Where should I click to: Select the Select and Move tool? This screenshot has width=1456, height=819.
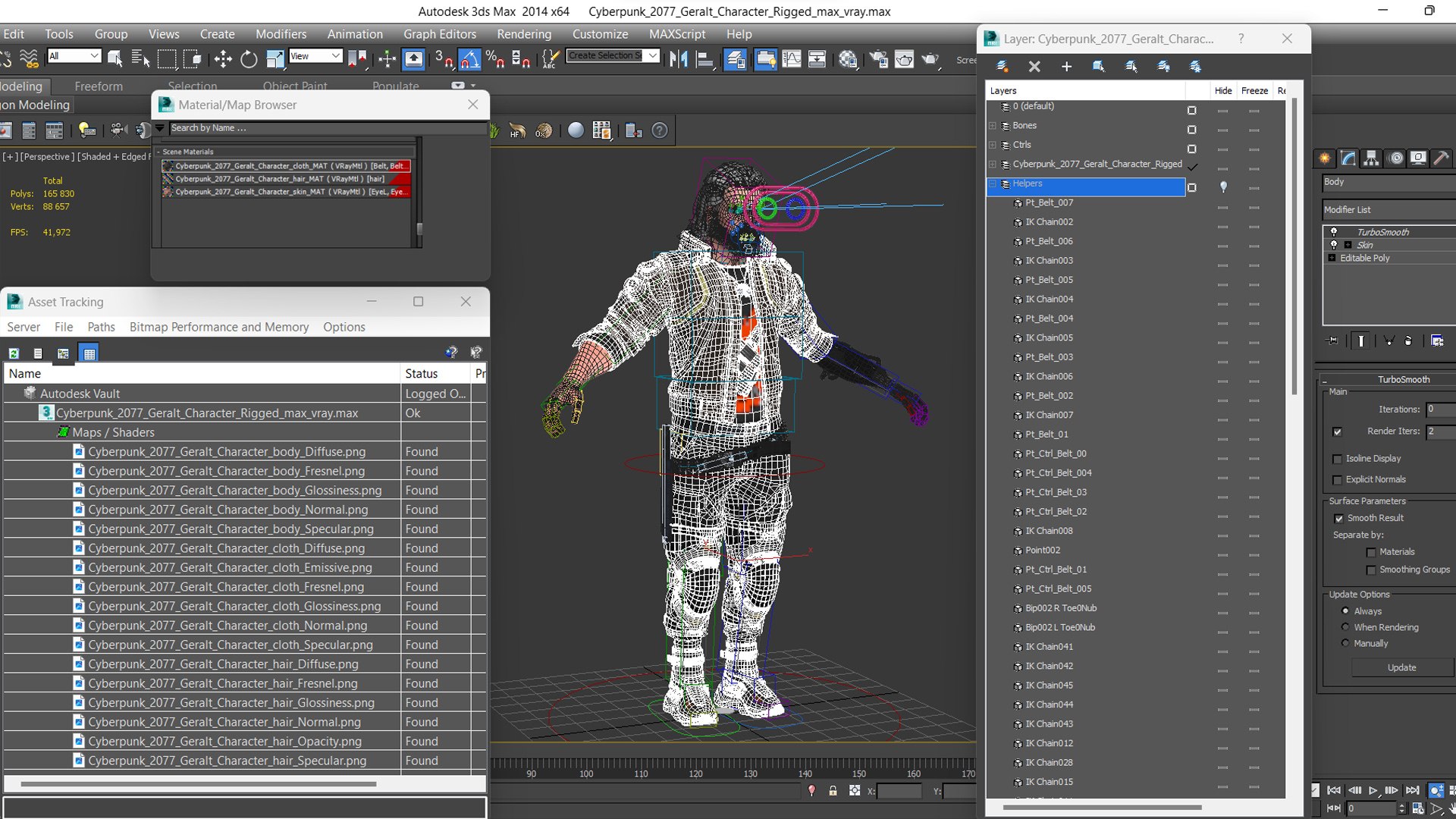click(223, 58)
